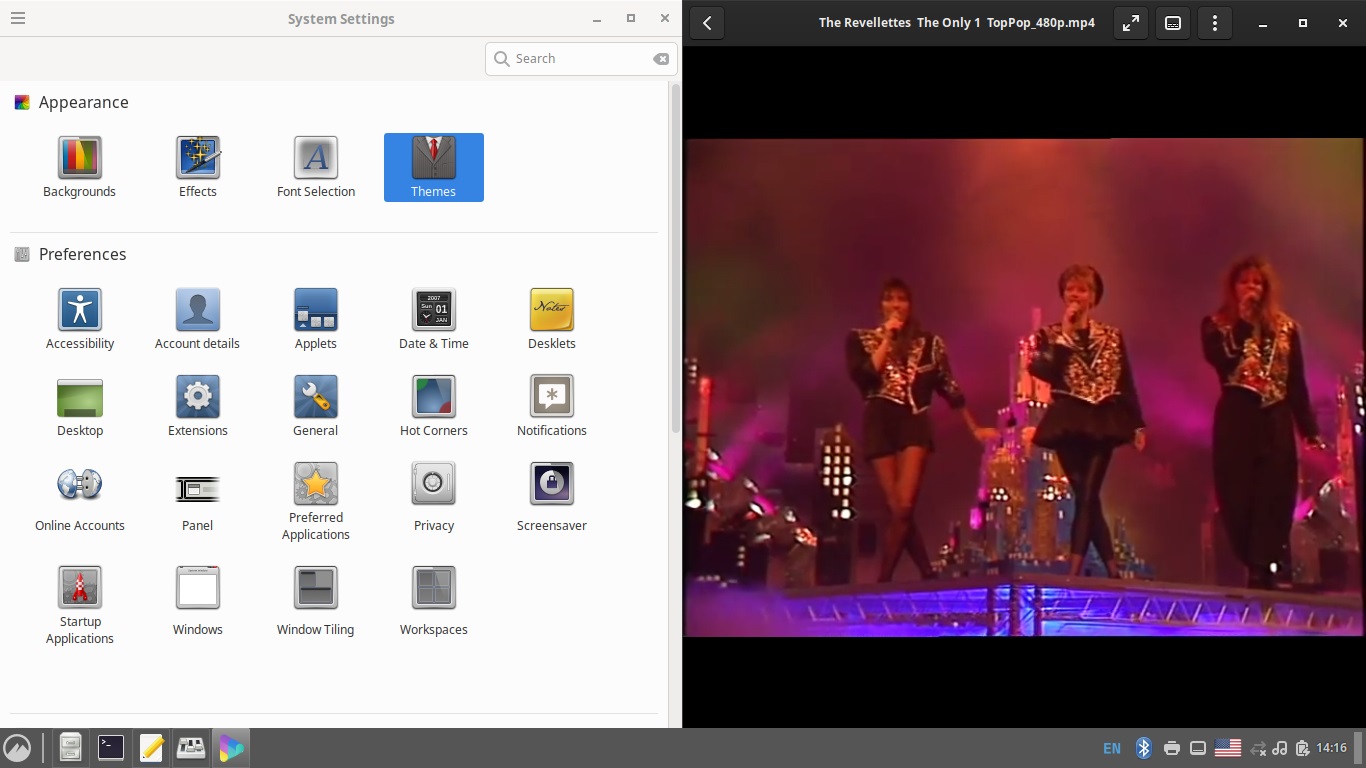Click the settings Search field
The width and height of the screenshot is (1366, 768).
581,59
